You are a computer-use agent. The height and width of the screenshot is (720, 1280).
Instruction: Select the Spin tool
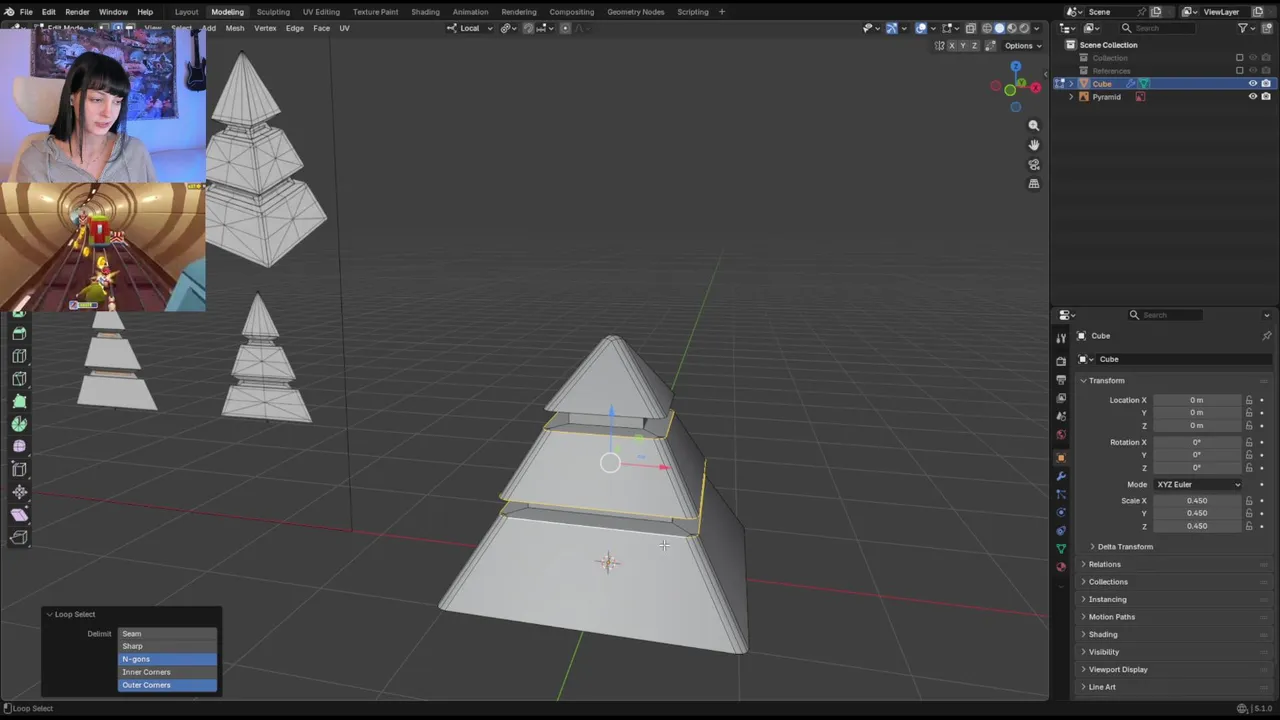pos(19,423)
